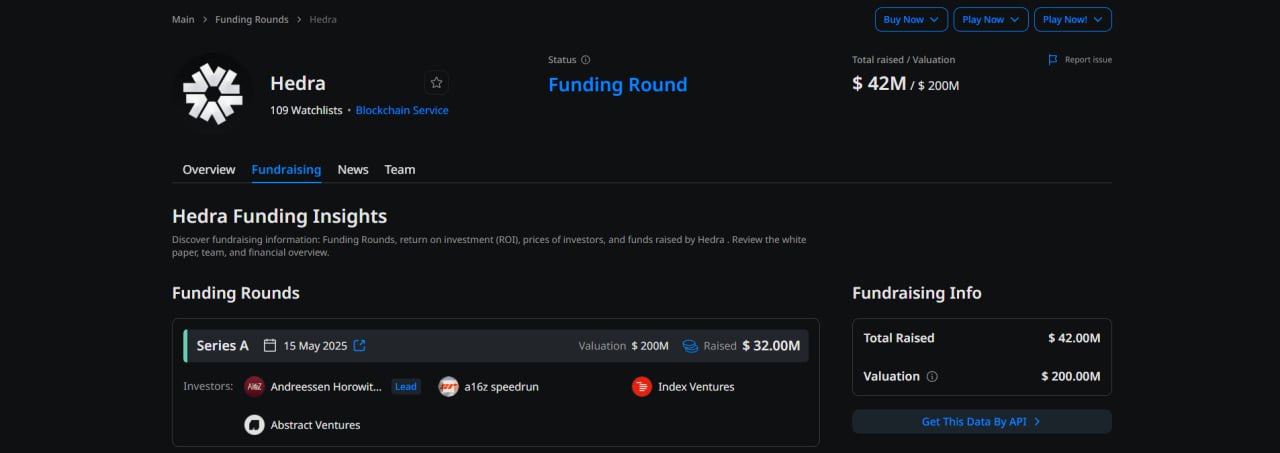Click the Valuation info icon in Fundraising Info

(932, 377)
